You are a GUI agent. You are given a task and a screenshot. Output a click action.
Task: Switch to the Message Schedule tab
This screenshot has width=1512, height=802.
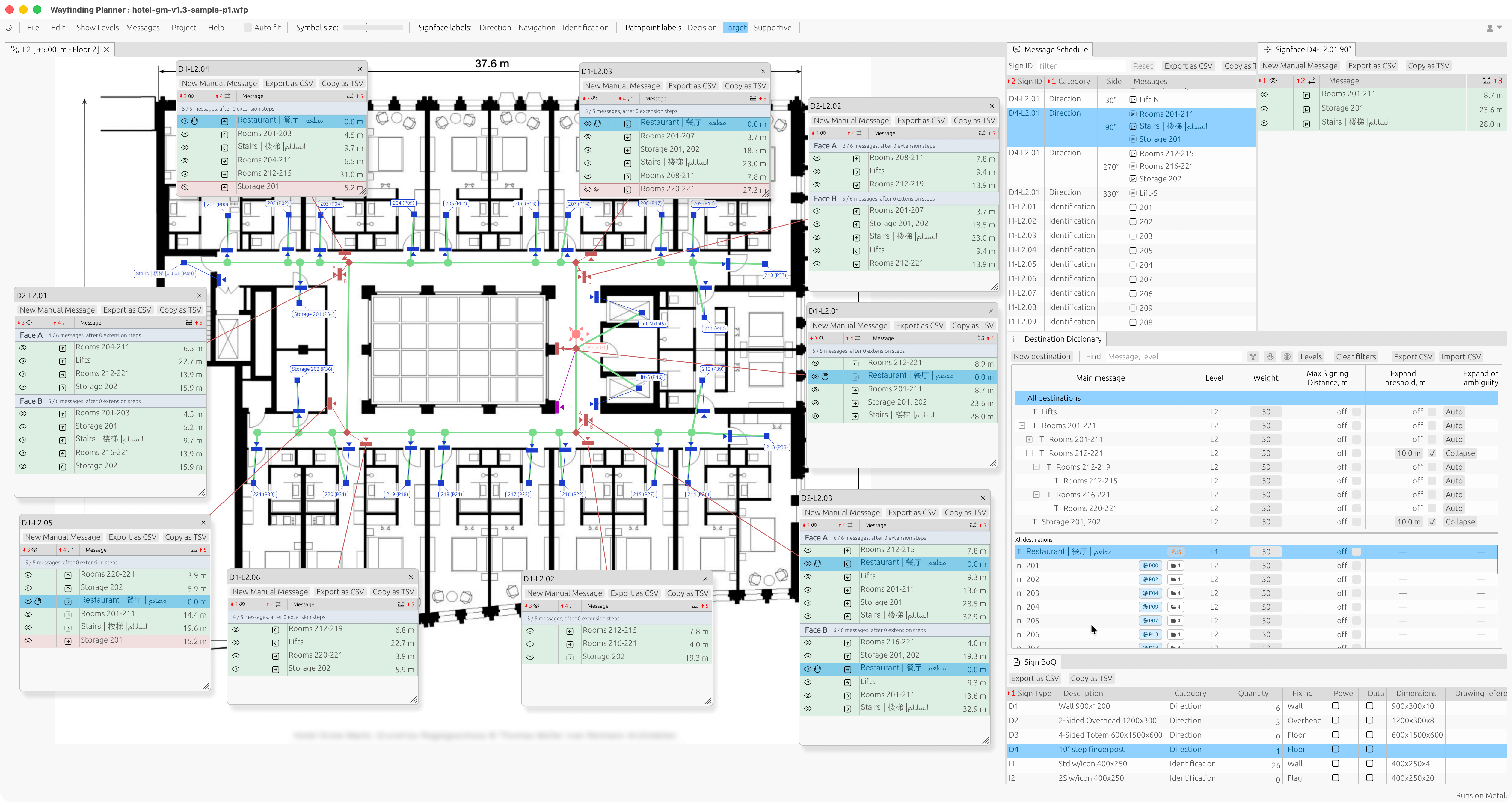[1049, 50]
